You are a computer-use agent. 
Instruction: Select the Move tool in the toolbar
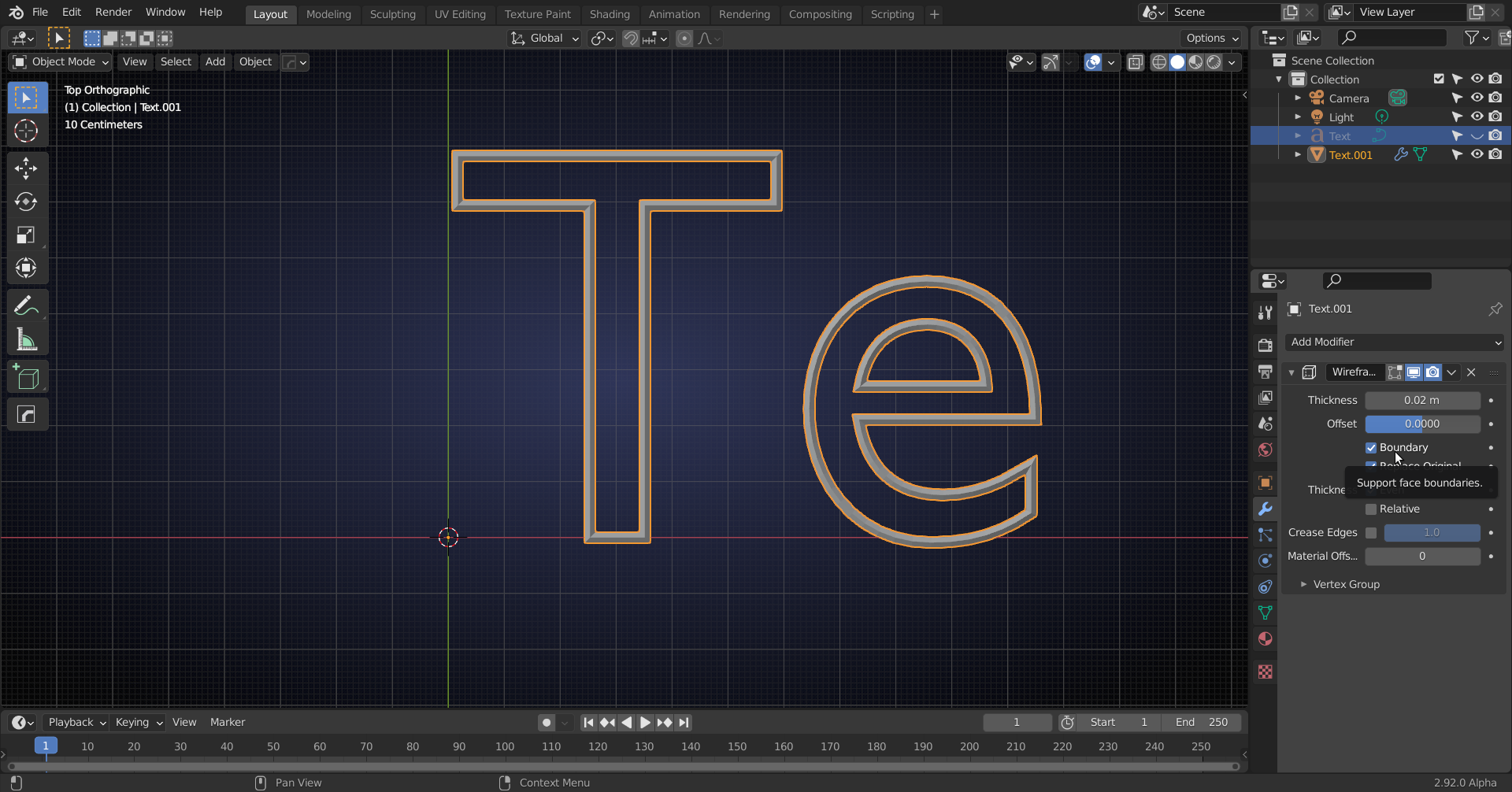pyautogui.click(x=26, y=168)
